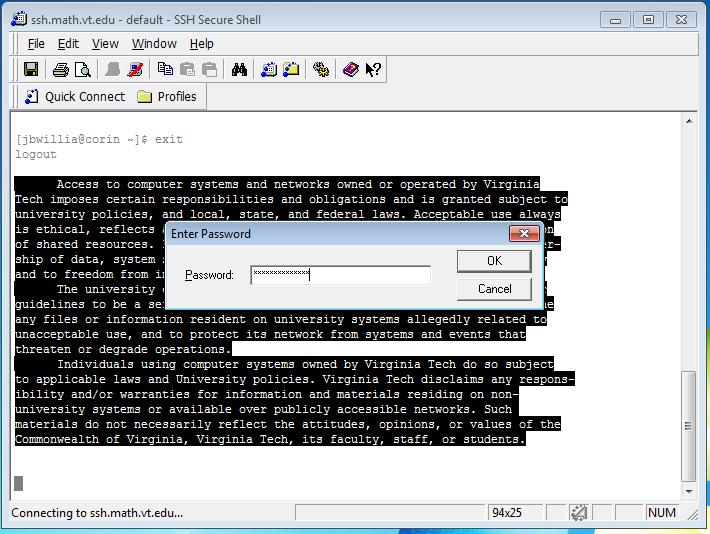The height and width of the screenshot is (534, 710).
Task: Click Cancel in the Enter Password dialog
Action: 494,289
